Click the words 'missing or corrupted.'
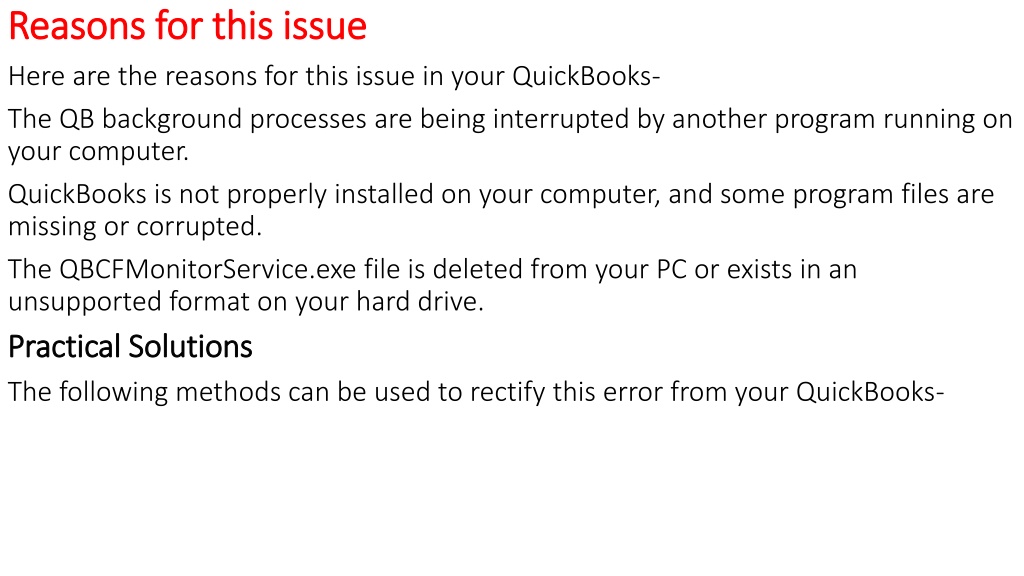Viewport: 1024px width, 576px height. coord(135,227)
